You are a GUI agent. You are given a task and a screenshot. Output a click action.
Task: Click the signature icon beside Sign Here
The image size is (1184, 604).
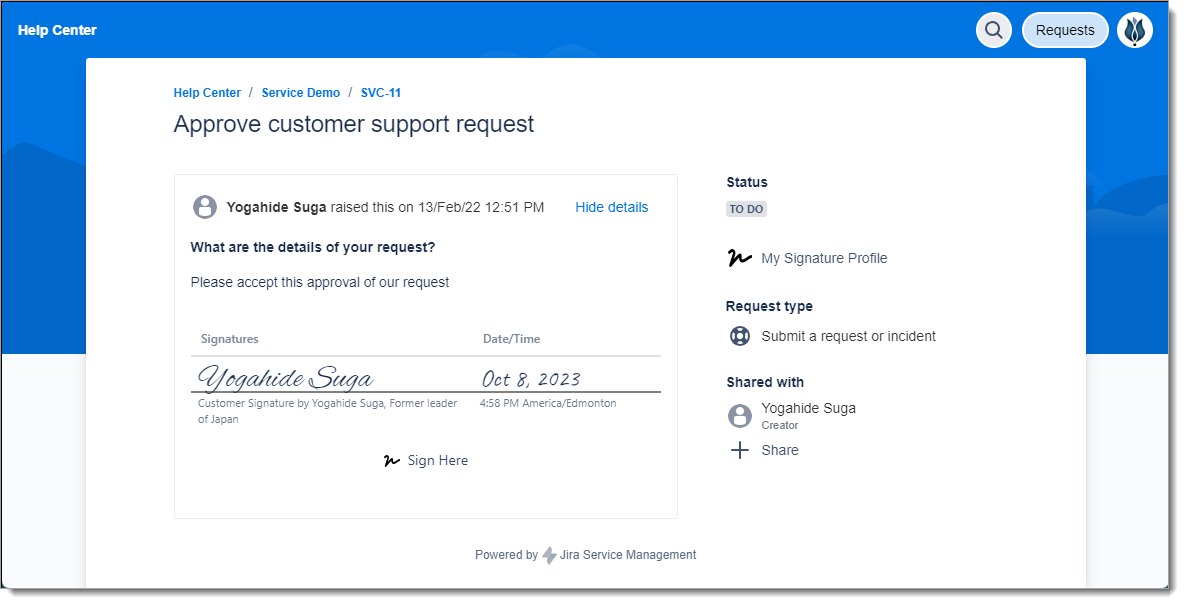(x=392, y=461)
